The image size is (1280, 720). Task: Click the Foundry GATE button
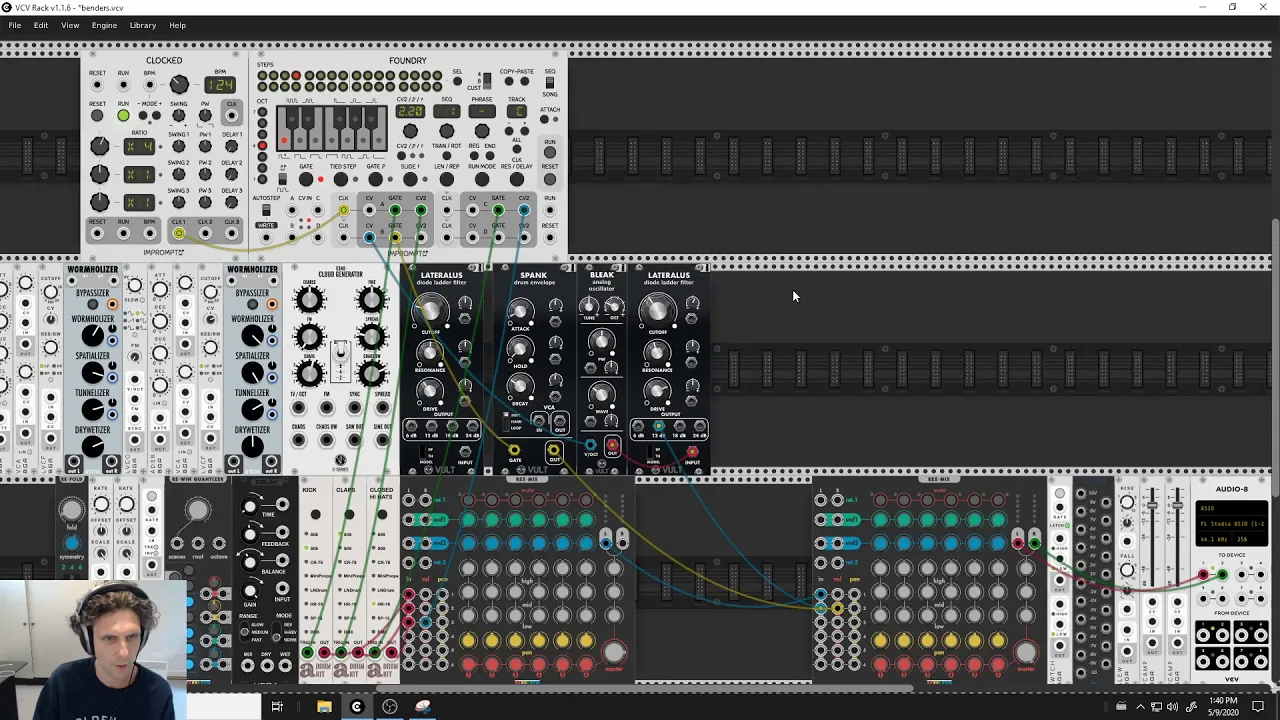tap(306, 179)
